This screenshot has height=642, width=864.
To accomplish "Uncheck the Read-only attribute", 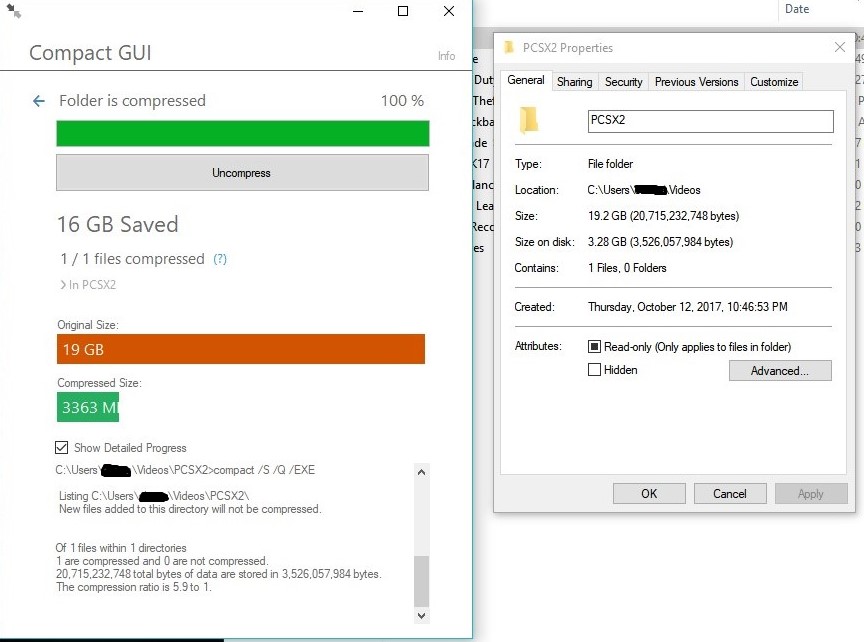I will pyautogui.click(x=596, y=347).
